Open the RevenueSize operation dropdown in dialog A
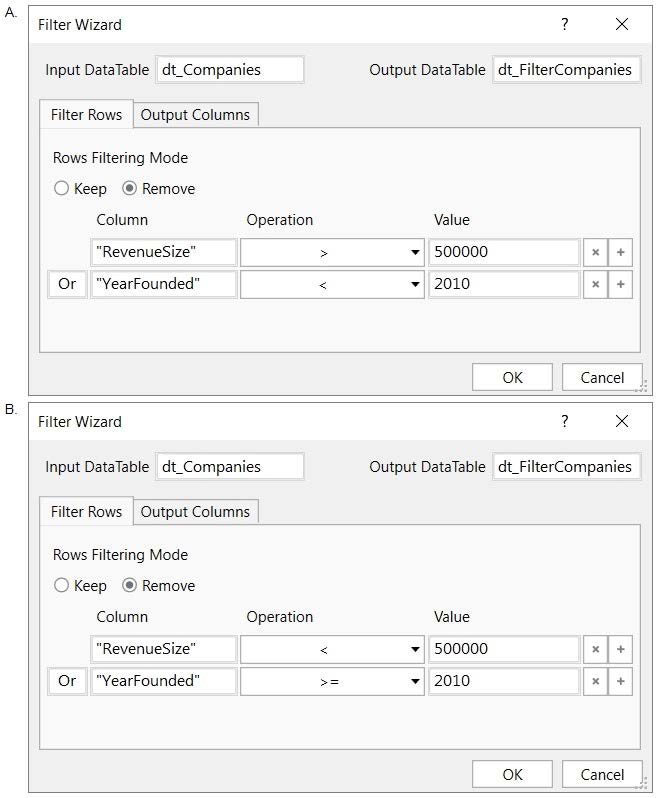 click(x=332, y=252)
